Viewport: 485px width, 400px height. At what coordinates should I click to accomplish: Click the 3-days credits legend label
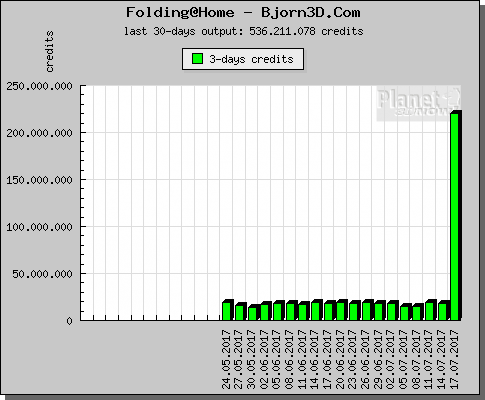251,59
